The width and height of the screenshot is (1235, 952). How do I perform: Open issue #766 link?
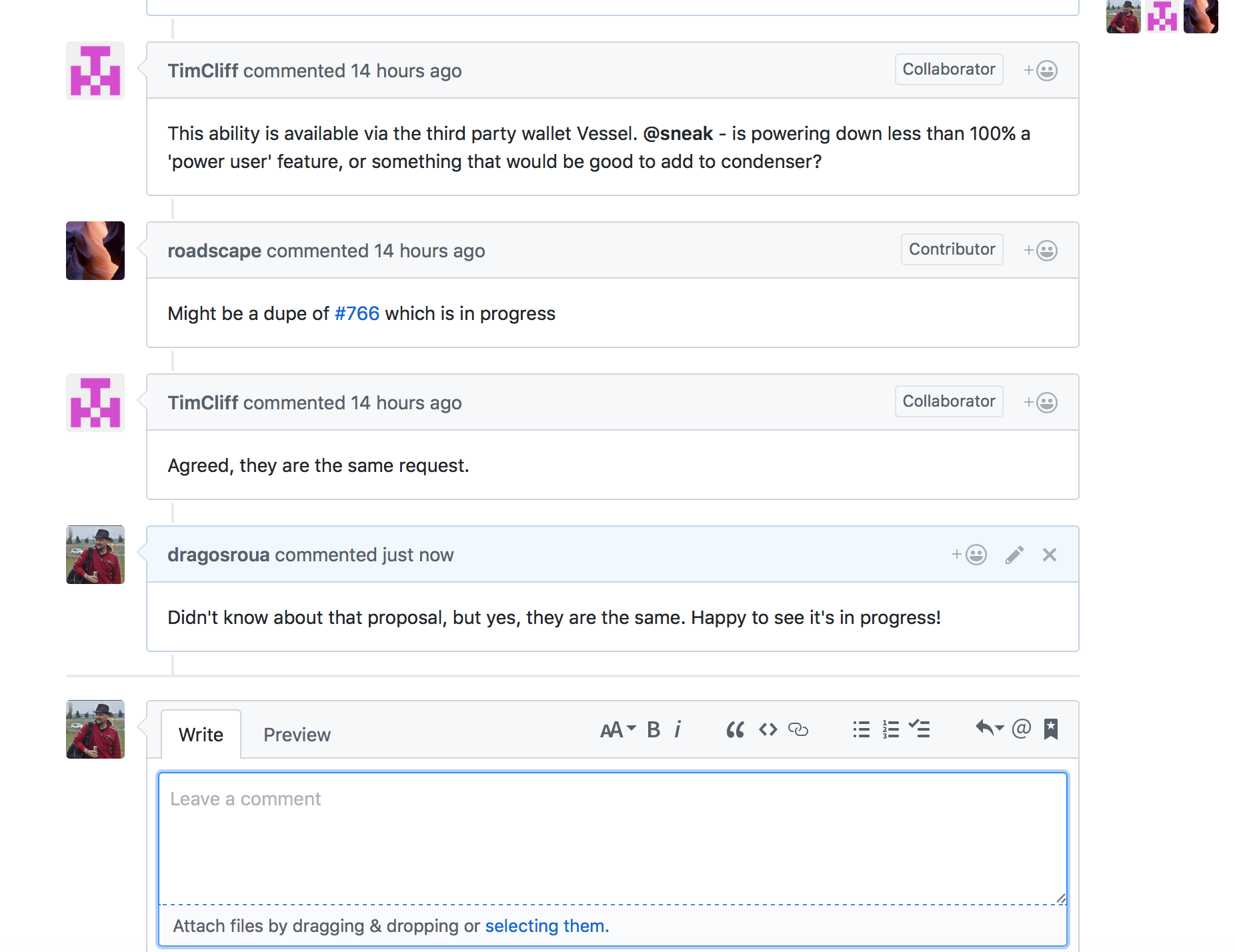pyautogui.click(x=357, y=313)
